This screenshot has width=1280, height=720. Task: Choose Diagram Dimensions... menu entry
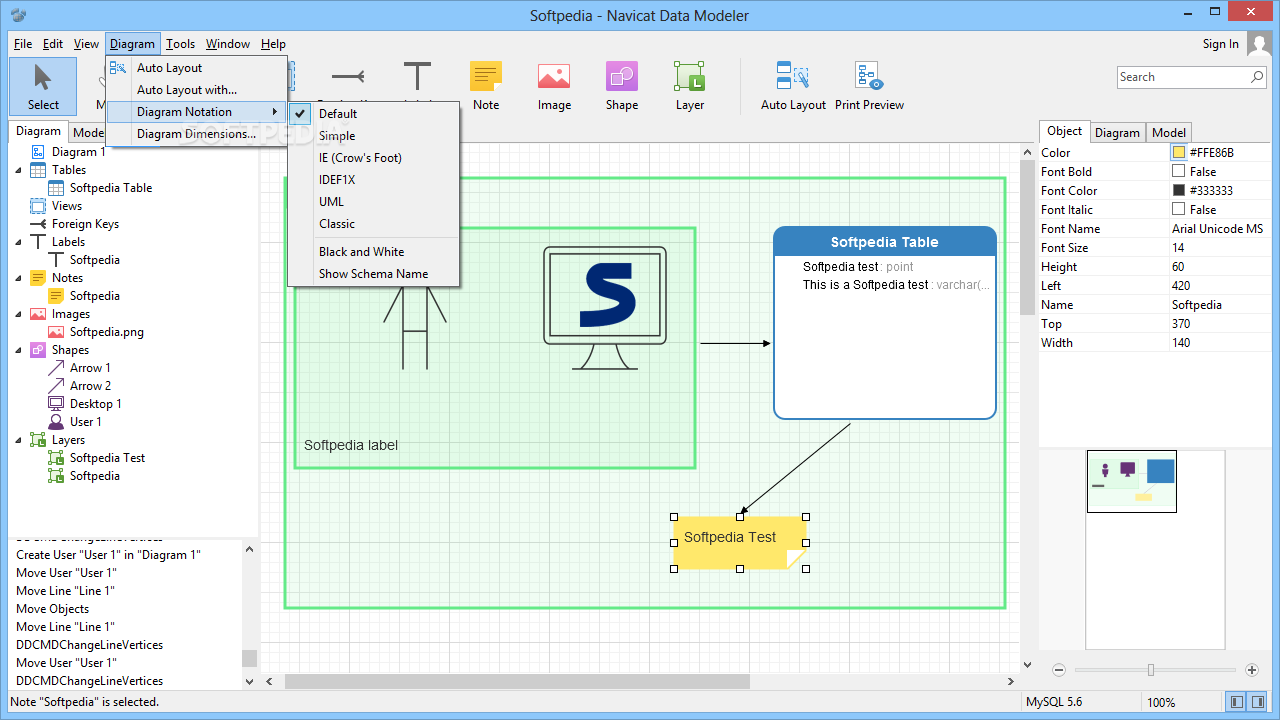pos(197,134)
